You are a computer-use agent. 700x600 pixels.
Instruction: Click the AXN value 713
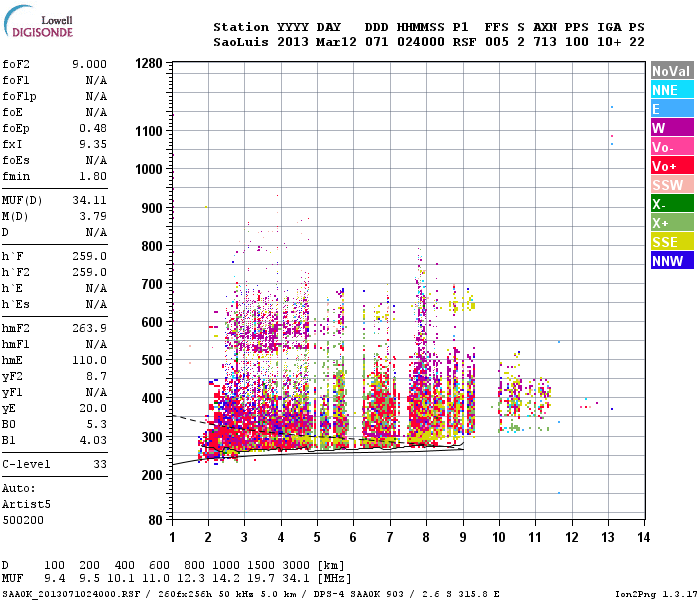coord(545,42)
